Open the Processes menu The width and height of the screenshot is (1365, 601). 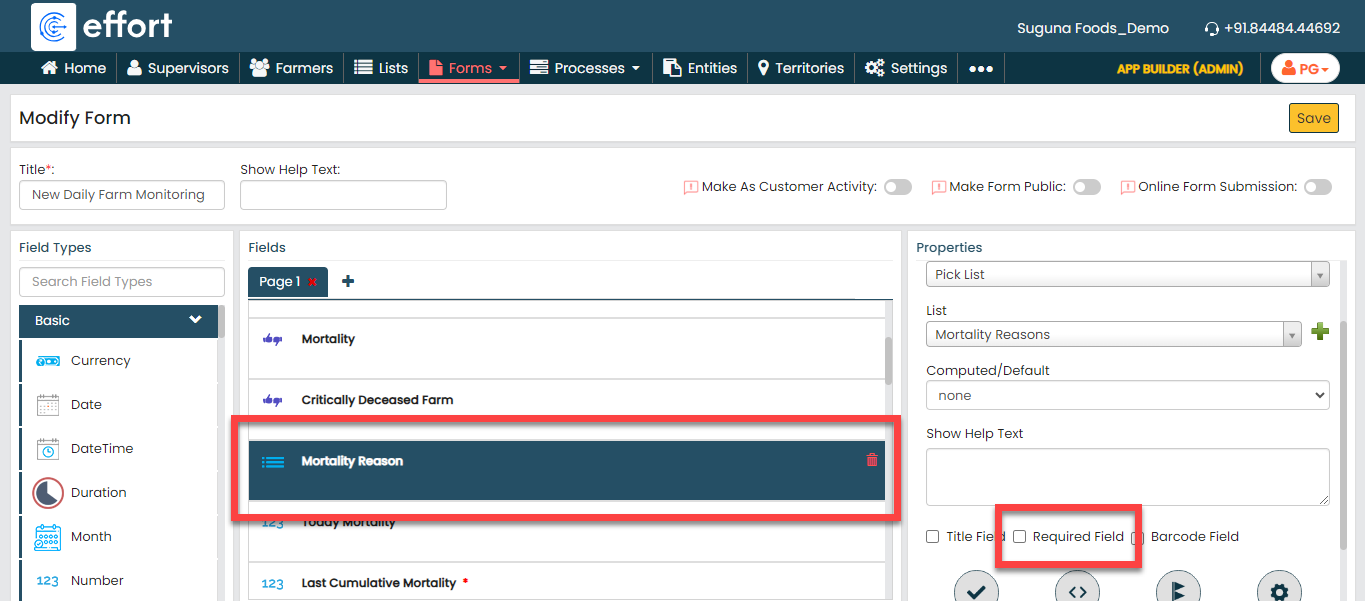(x=585, y=68)
